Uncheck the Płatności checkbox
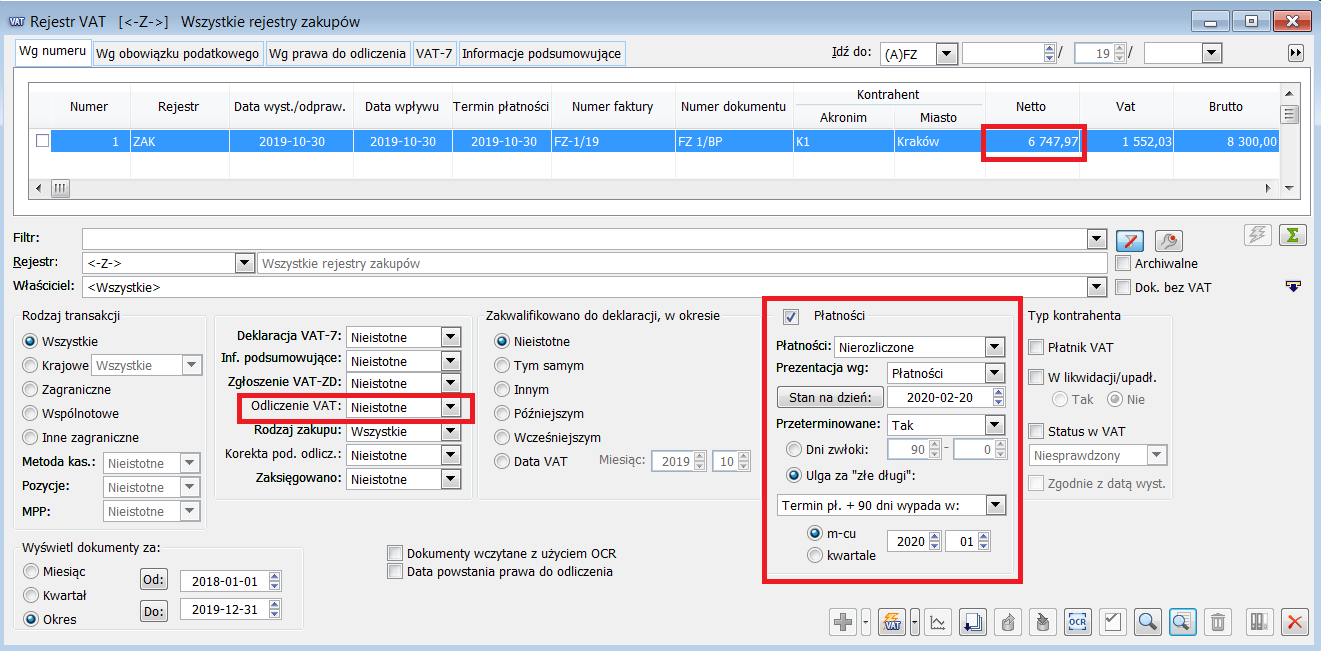Image resolution: width=1321 pixels, height=651 pixels. pos(790,317)
